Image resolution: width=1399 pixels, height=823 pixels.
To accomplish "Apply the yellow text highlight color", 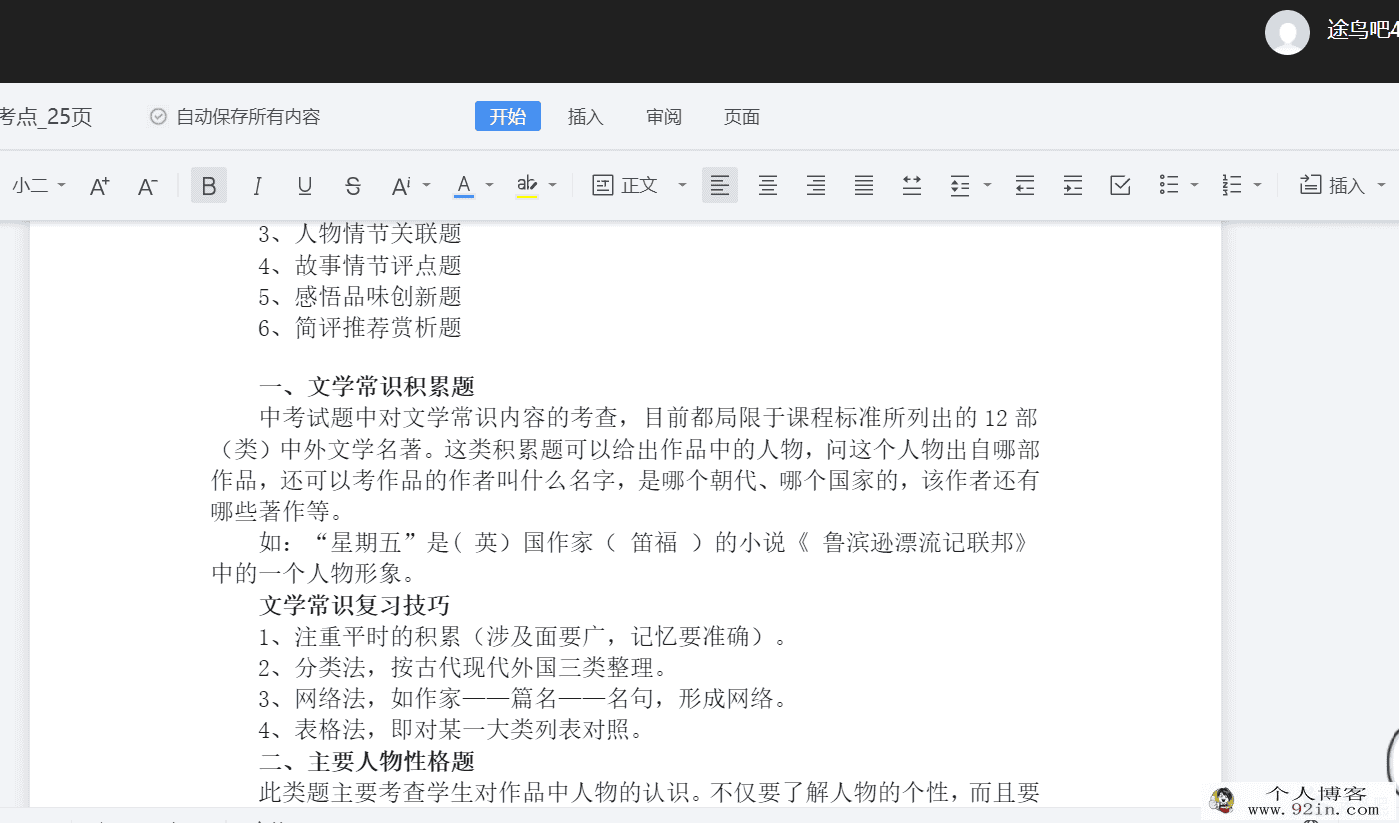I will pos(527,186).
